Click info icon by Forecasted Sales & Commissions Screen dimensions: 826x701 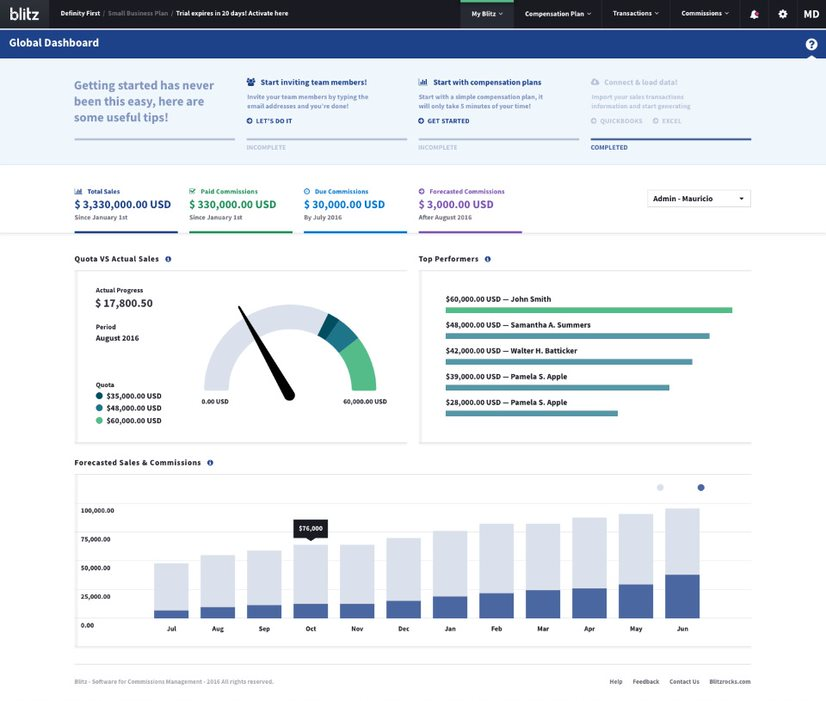pyautogui.click(x=210, y=463)
